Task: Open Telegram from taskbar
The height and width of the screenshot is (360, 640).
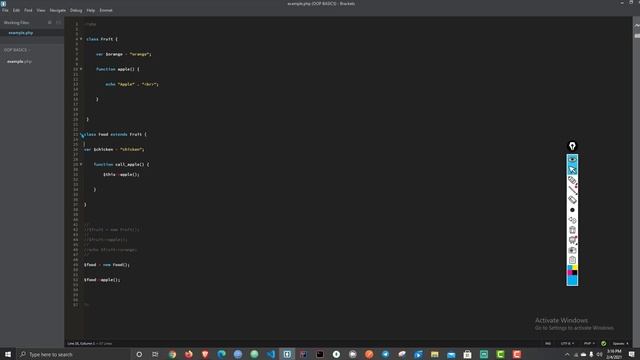Action: click(385, 354)
